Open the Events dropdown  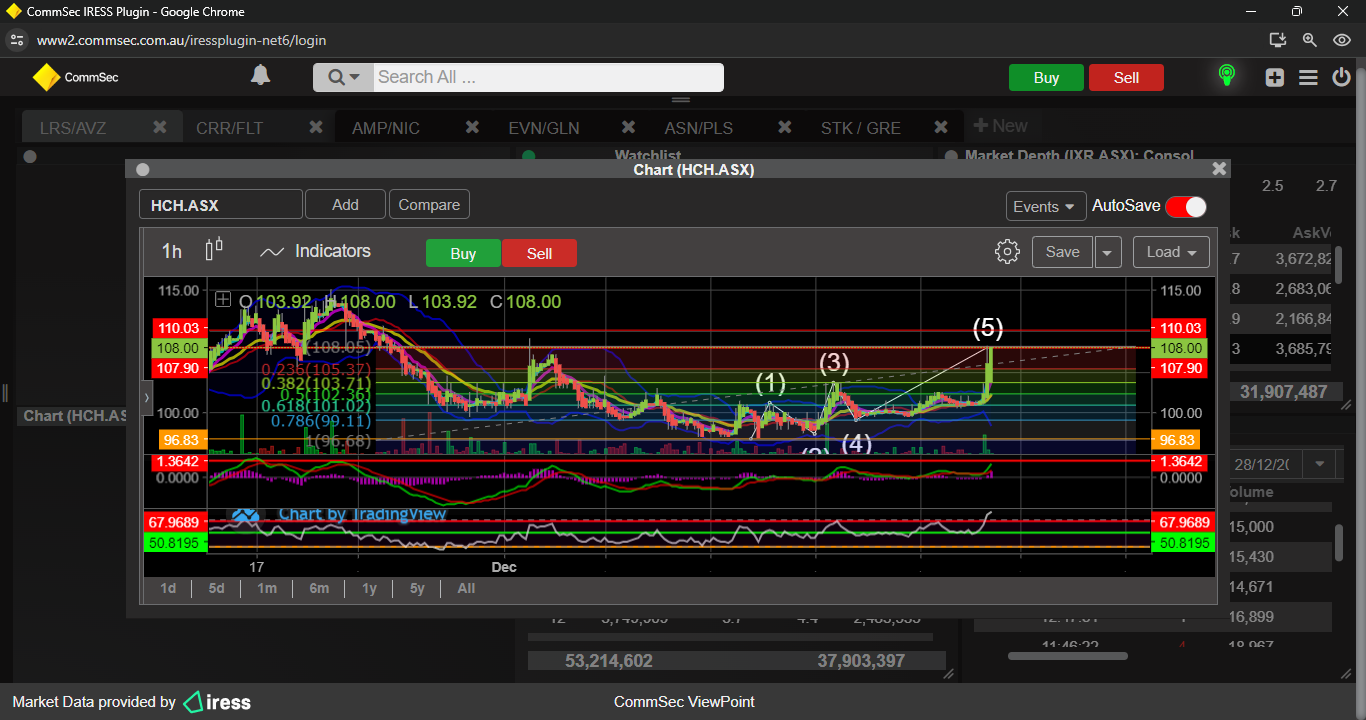[1045, 206]
